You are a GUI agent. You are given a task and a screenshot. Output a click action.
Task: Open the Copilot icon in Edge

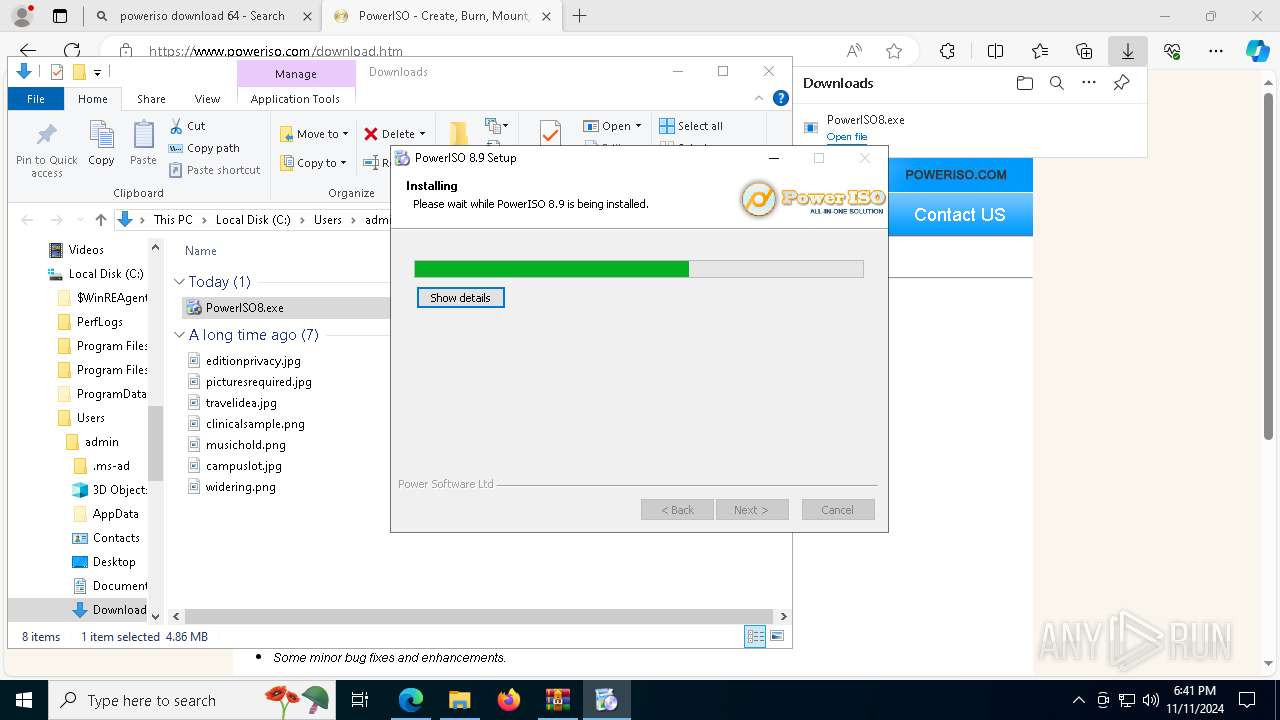click(x=1257, y=51)
